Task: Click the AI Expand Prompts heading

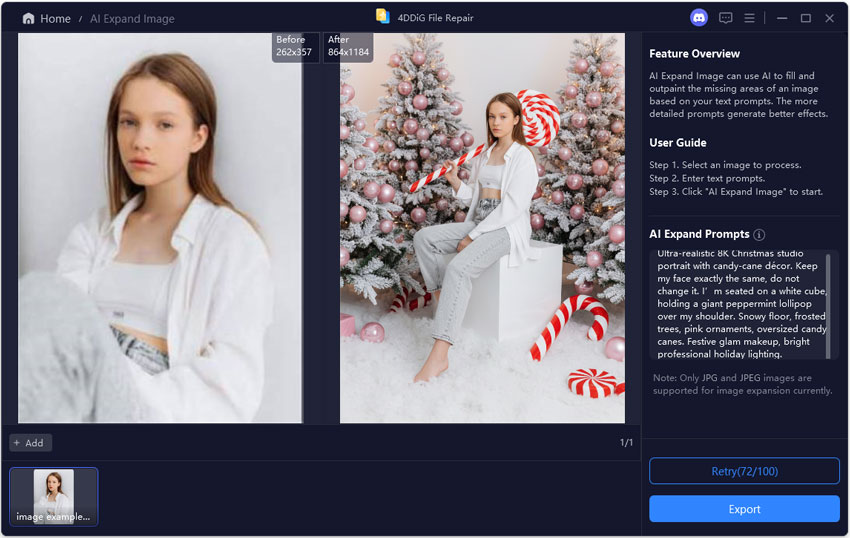Action: tap(699, 234)
